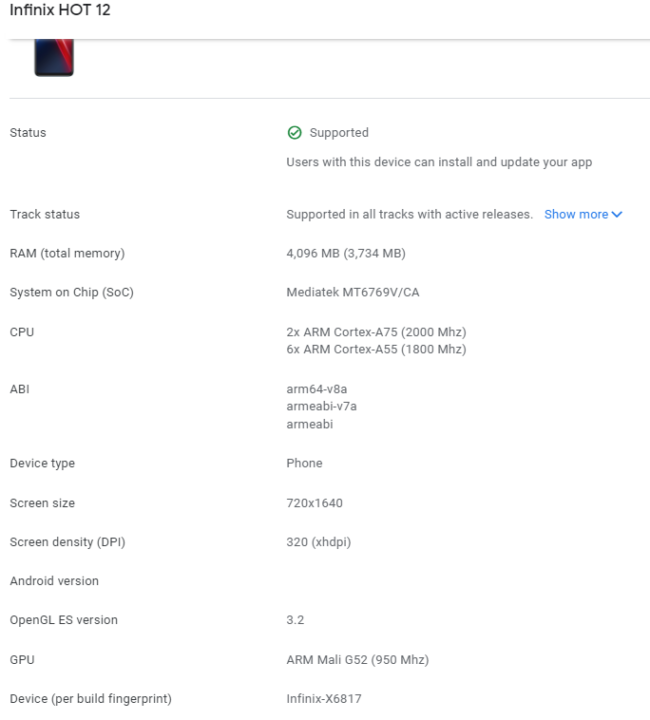Select the Infinix HOT 12 page title
This screenshot has height=720, width=650.
tap(58, 12)
